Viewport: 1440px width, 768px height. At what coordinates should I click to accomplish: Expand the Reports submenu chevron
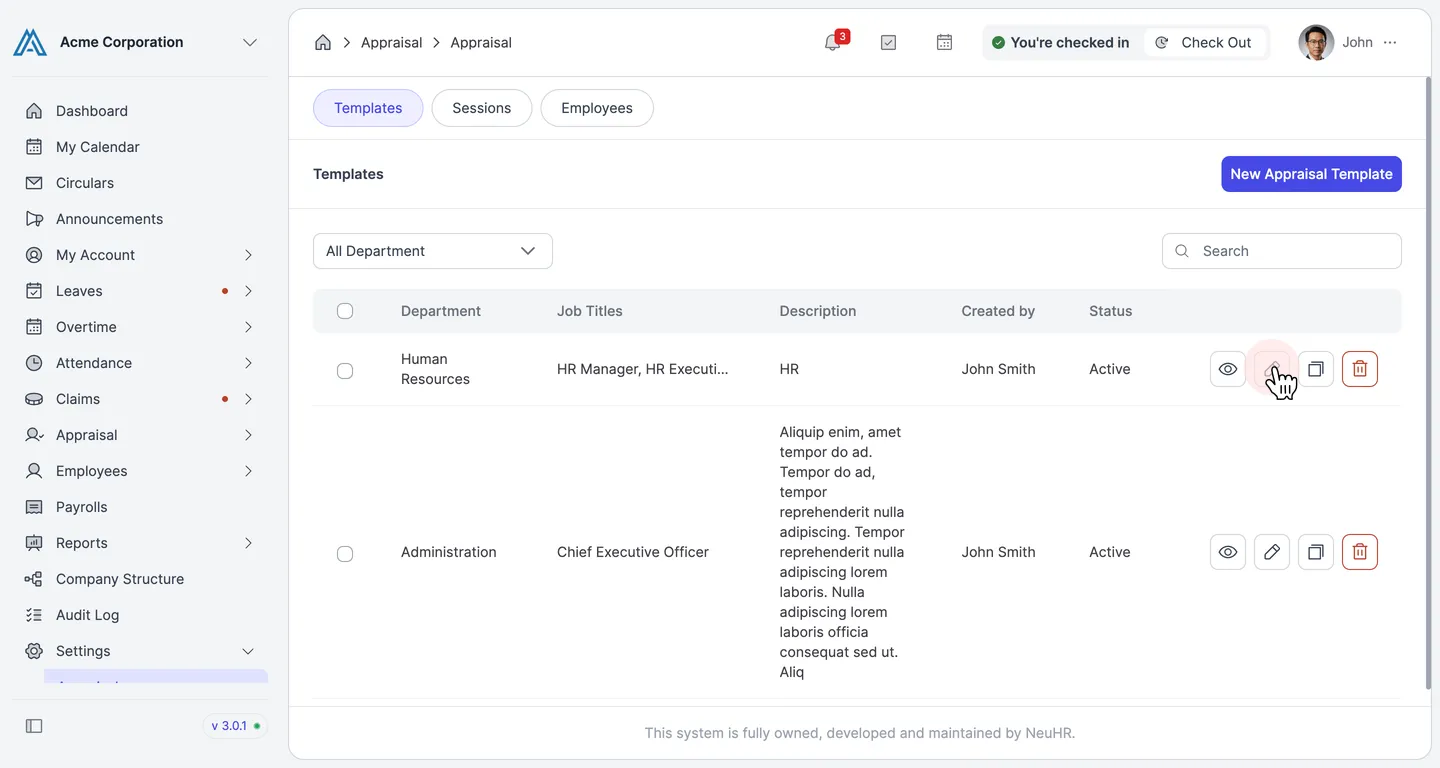[x=248, y=543]
